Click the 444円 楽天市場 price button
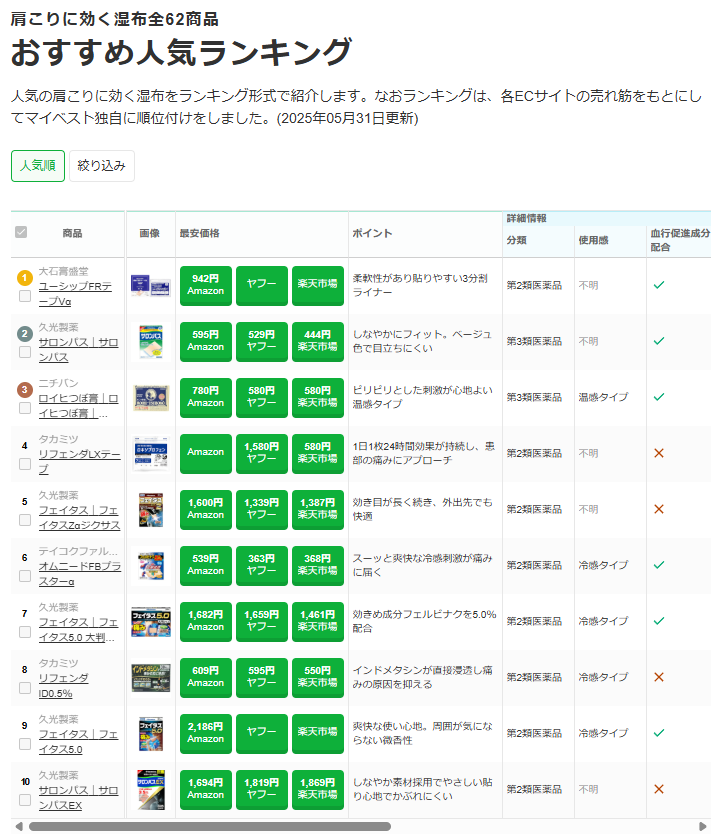The width and height of the screenshot is (722, 840). coord(318,342)
